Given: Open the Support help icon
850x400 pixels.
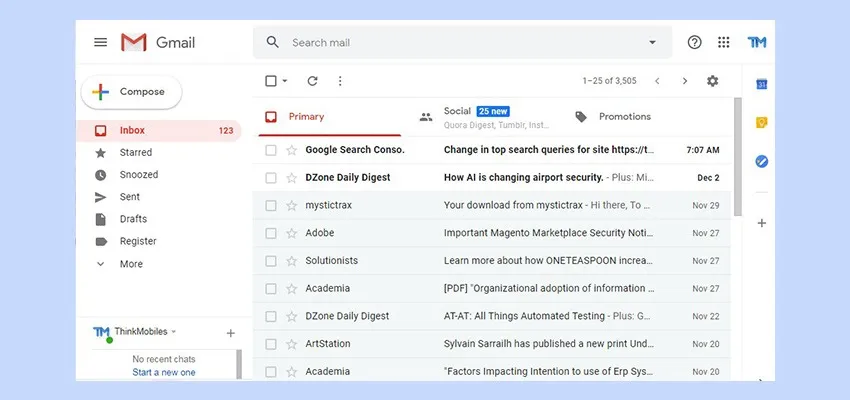Looking at the screenshot, I should 694,42.
